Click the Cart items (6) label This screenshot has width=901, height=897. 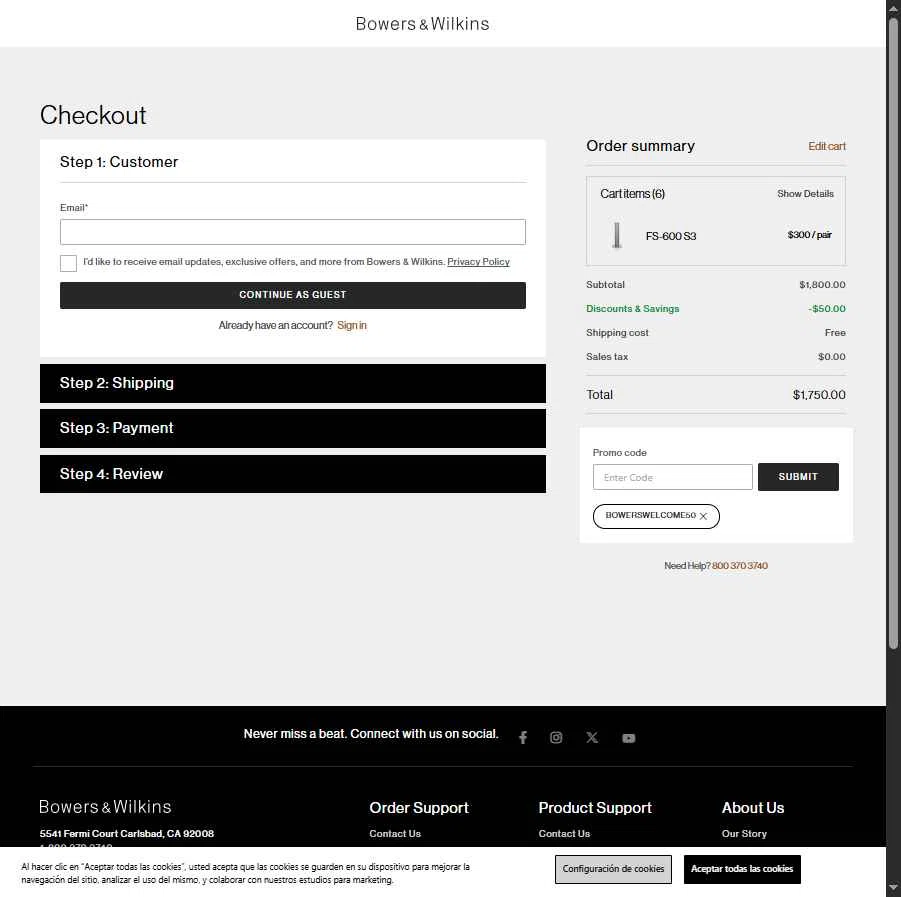click(632, 194)
